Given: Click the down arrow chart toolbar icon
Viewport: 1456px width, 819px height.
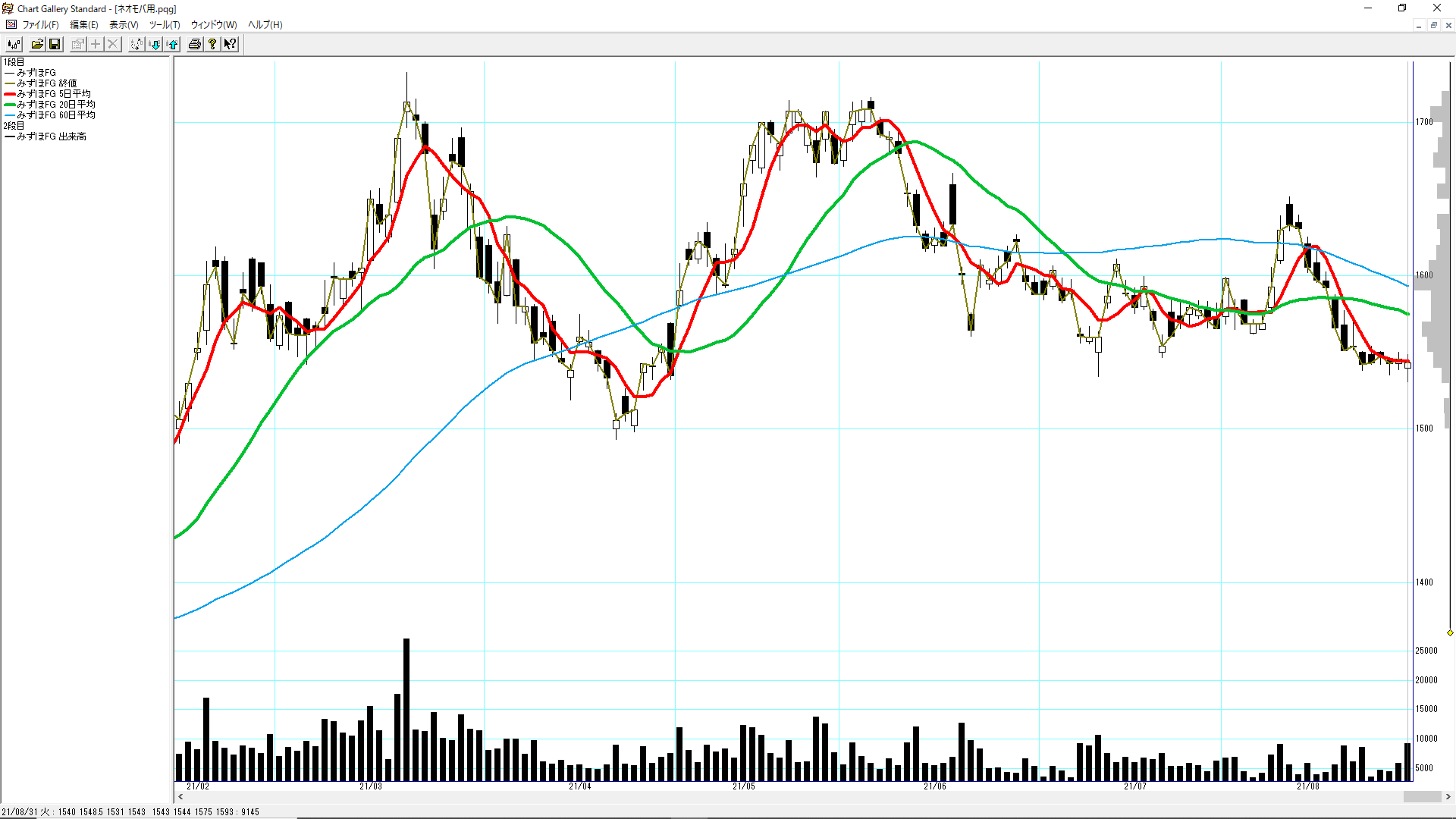Looking at the screenshot, I should 155,44.
